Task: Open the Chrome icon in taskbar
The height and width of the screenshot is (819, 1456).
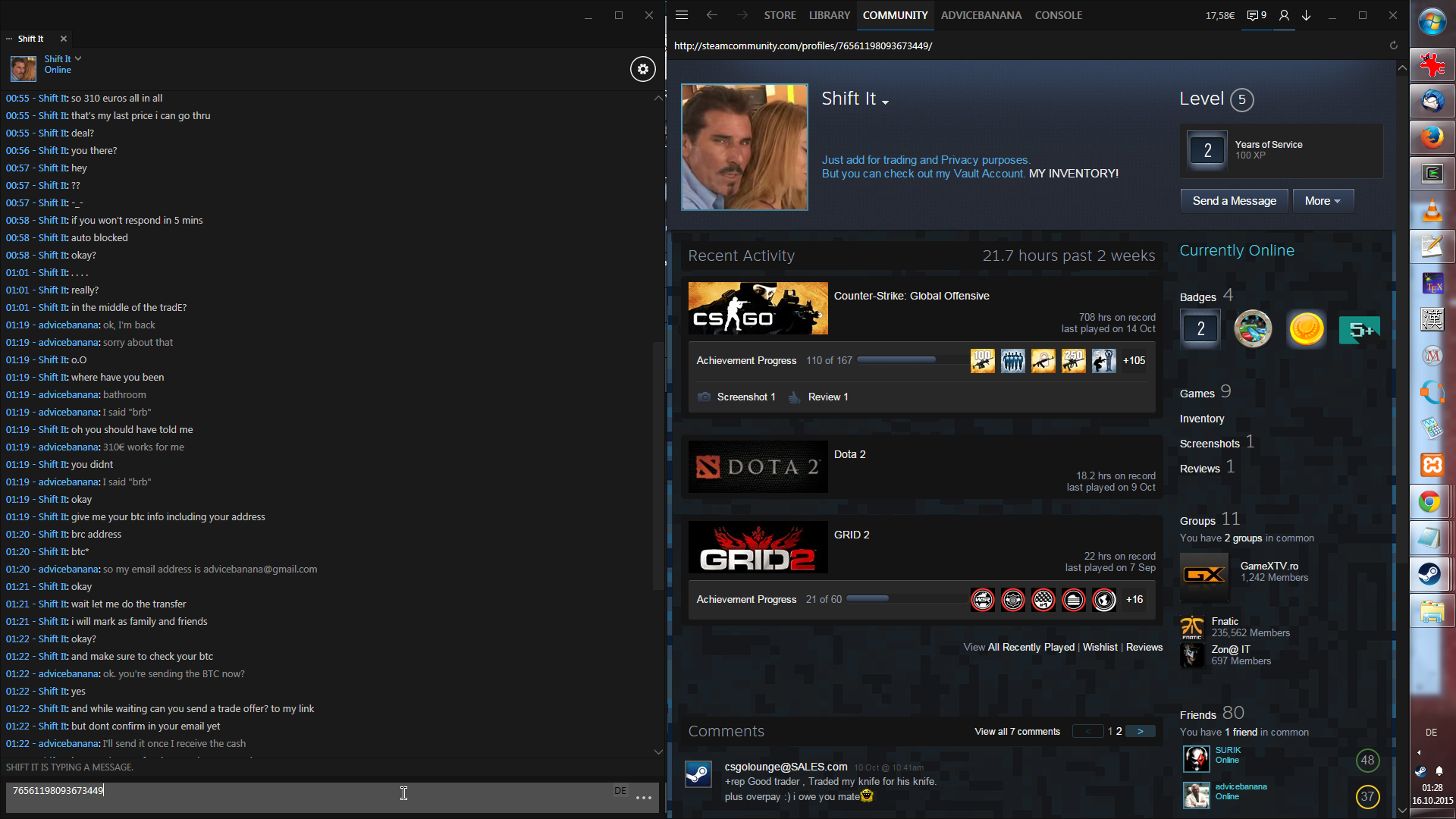Action: coord(1431,502)
